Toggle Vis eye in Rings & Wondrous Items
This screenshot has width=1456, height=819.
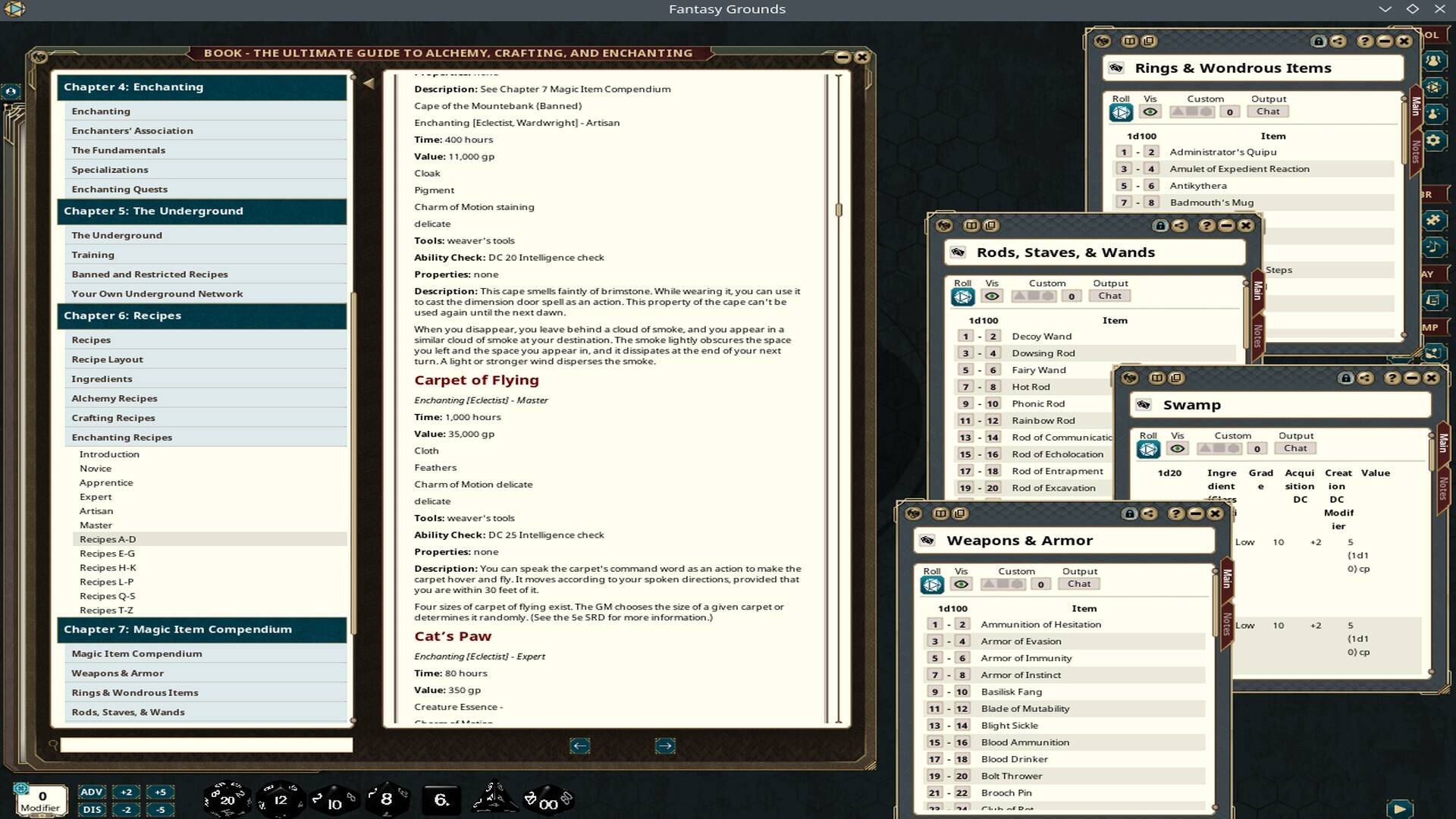(x=1150, y=111)
